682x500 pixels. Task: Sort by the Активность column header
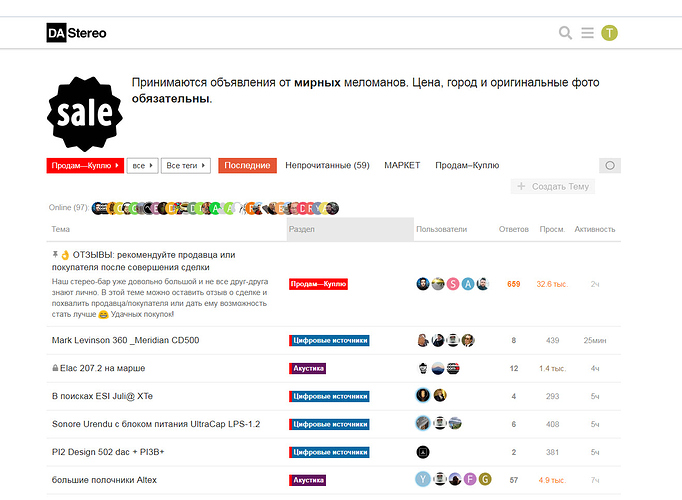coord(595,229)
